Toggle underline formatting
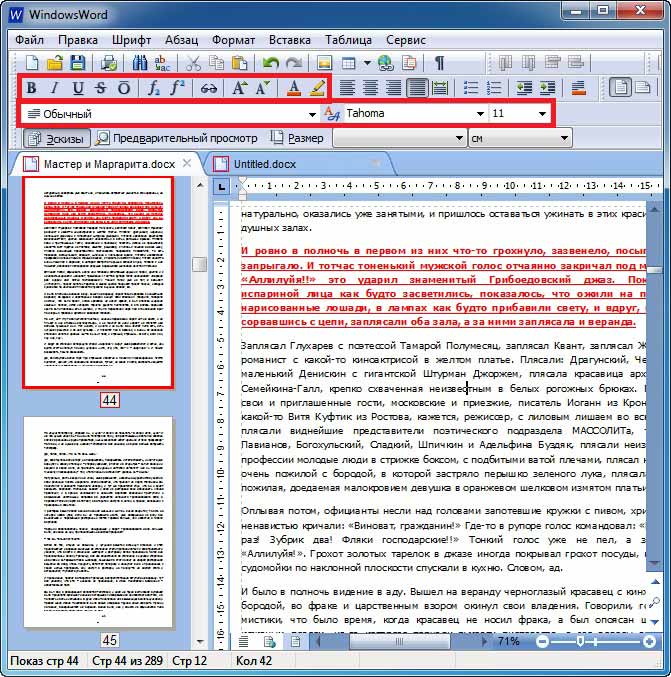671x677 pixels. [x=78, y=88]
